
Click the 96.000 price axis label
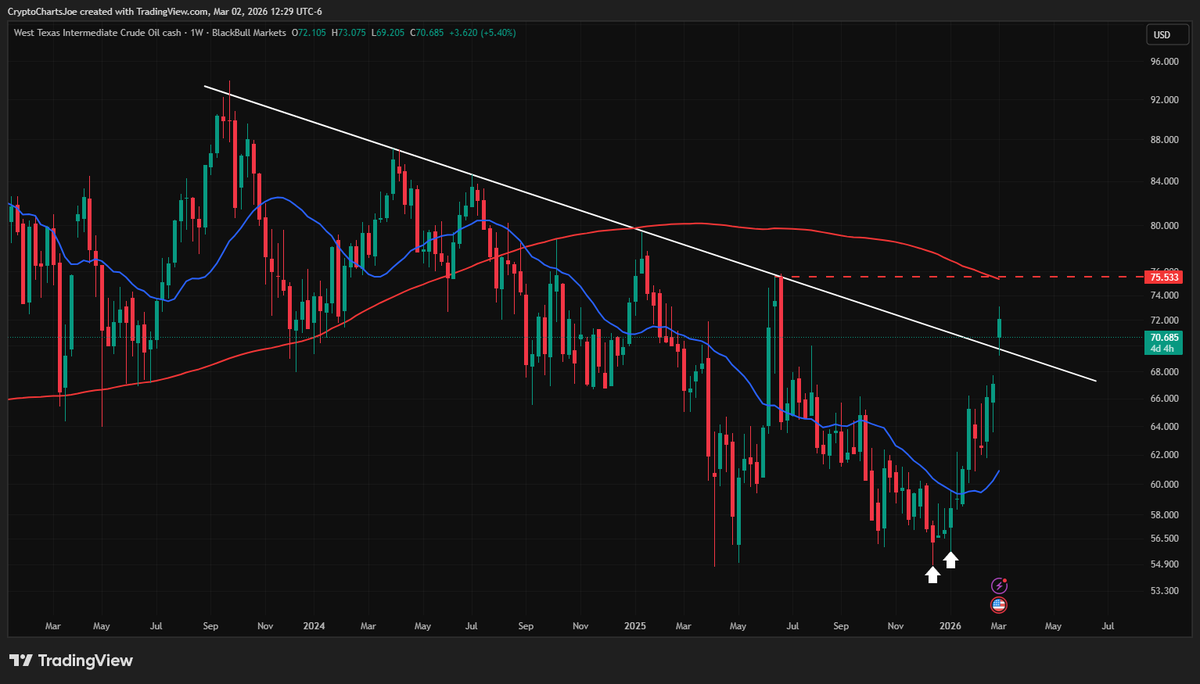click(1165, 62)
